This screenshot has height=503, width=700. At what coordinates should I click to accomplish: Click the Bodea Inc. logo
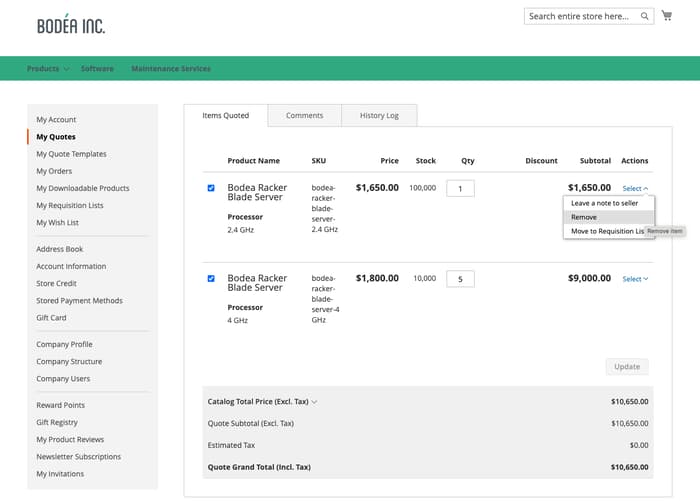[x=70, y=25]
